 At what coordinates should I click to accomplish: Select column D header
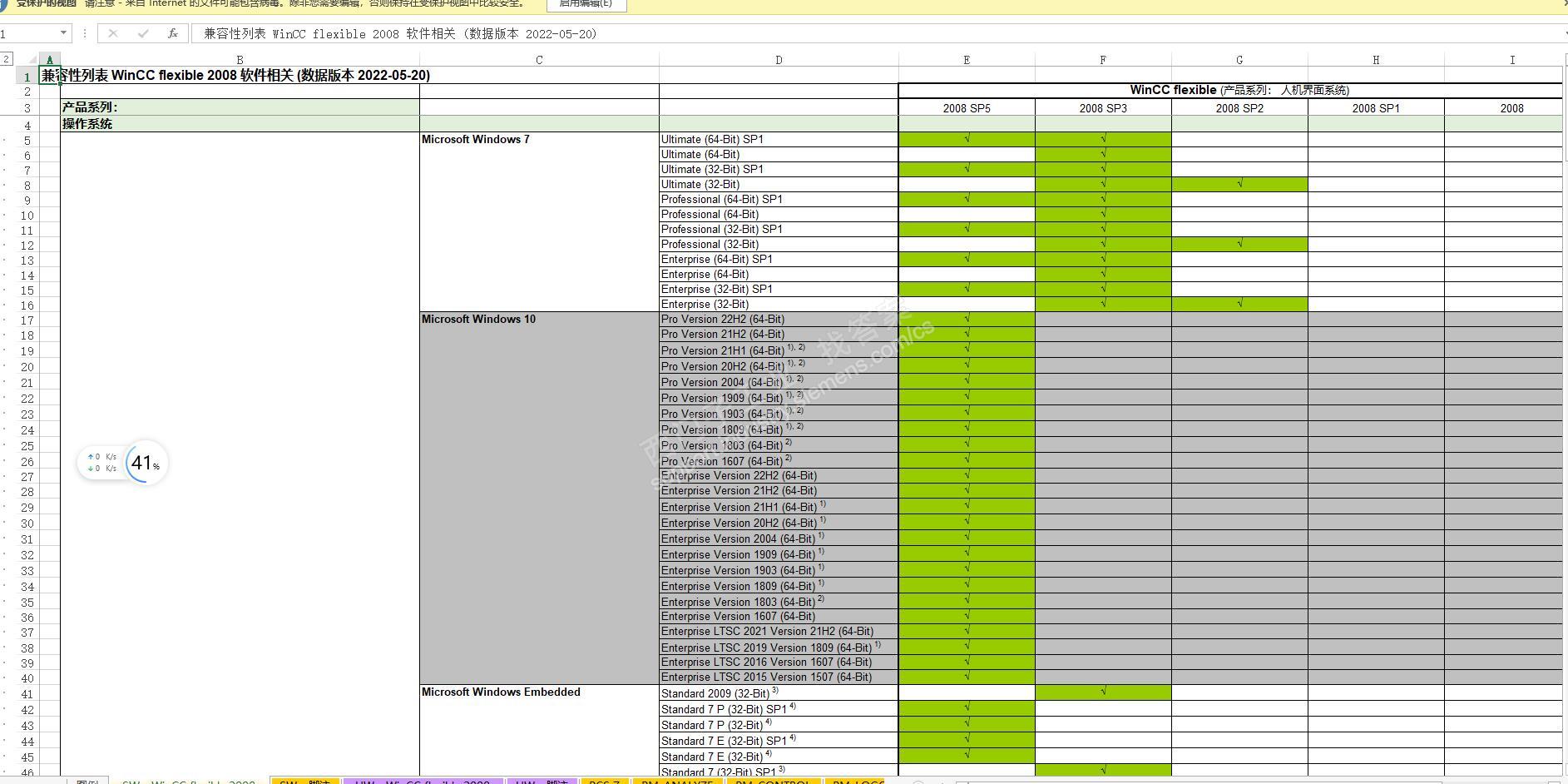779,60
